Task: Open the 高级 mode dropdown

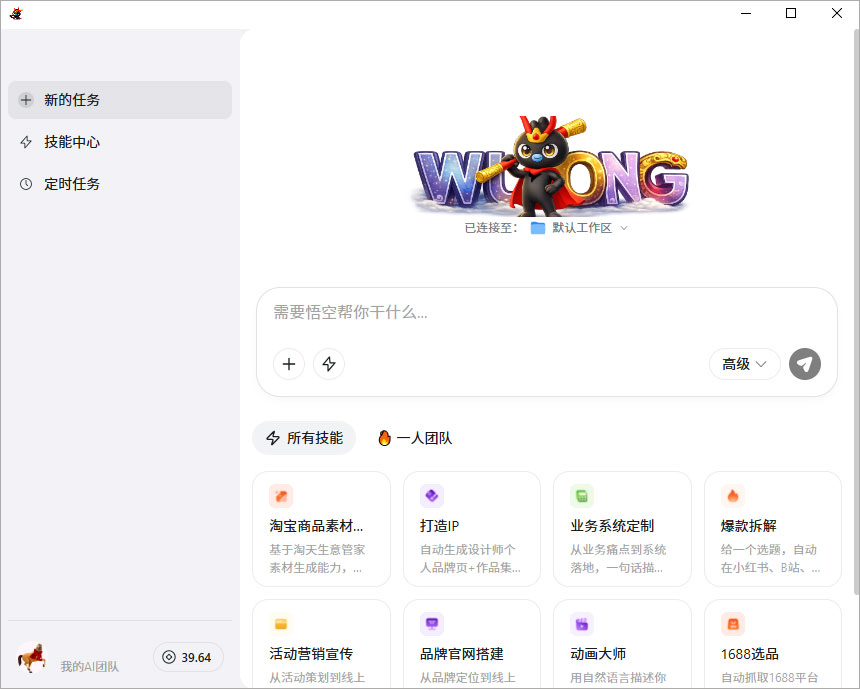Action: click(744, 364)
